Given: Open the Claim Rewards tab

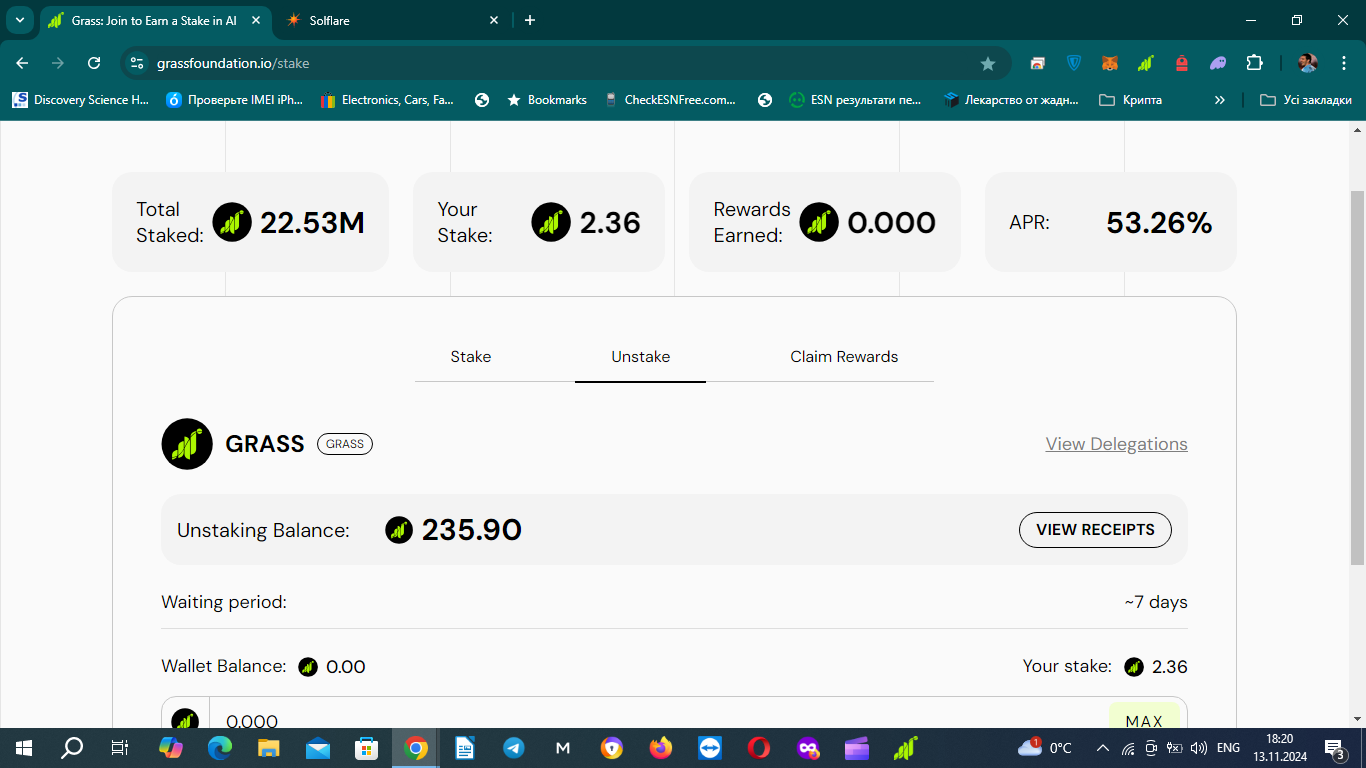Looking at the screenshot, I should click(x=844, y=357).
